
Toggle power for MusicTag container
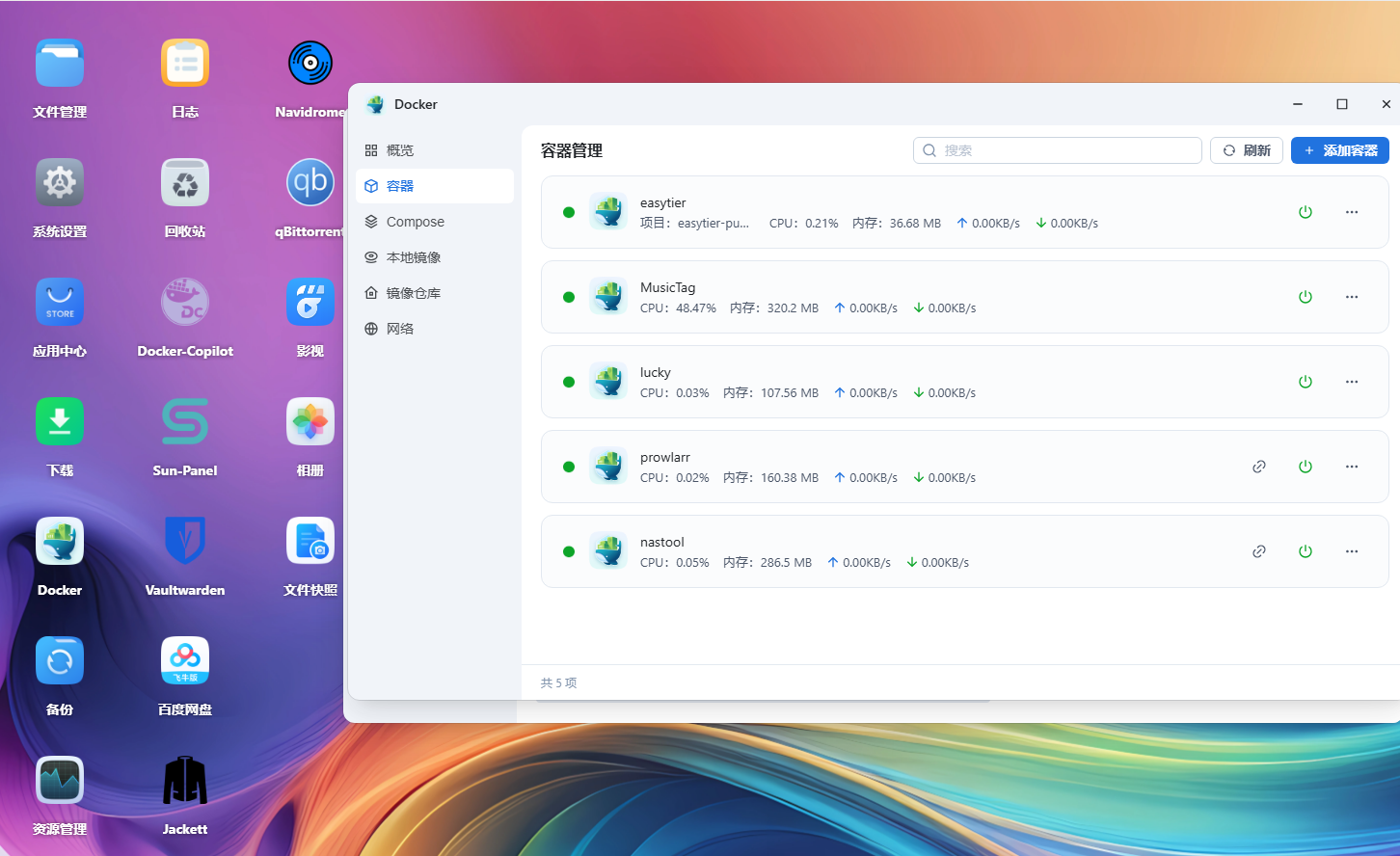tap(1306, 297)
